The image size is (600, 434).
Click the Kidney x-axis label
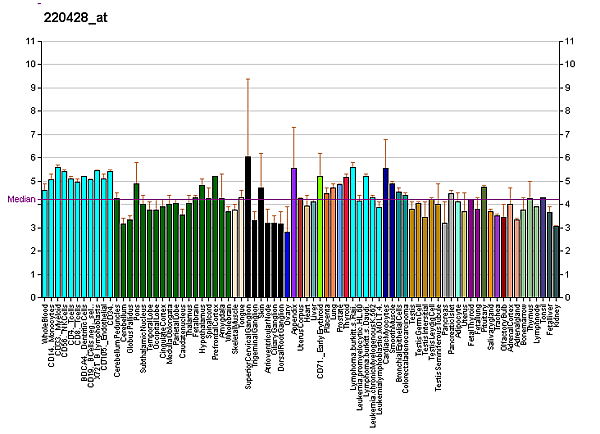557,316
